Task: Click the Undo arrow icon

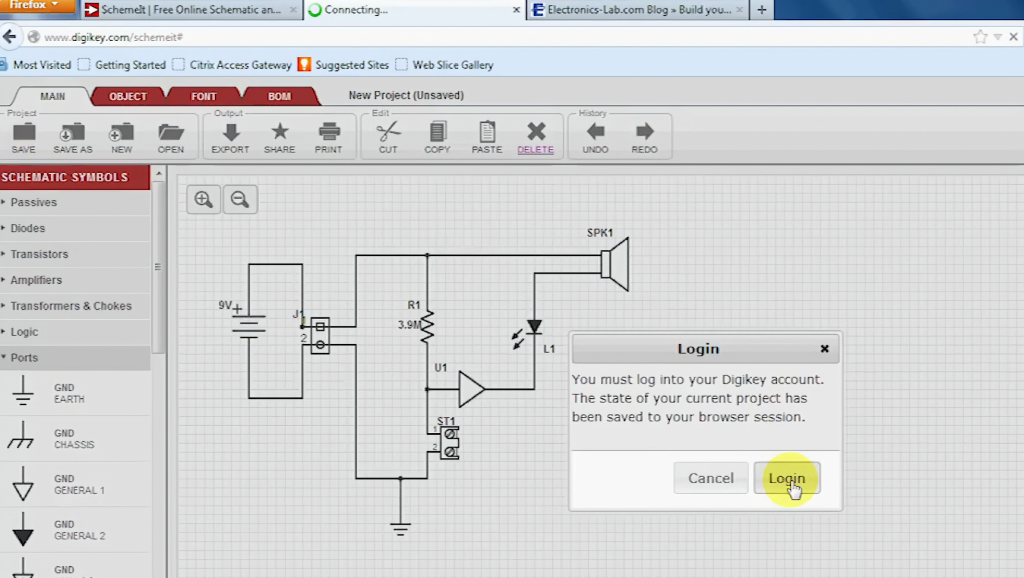Action: tap(595, 132)
